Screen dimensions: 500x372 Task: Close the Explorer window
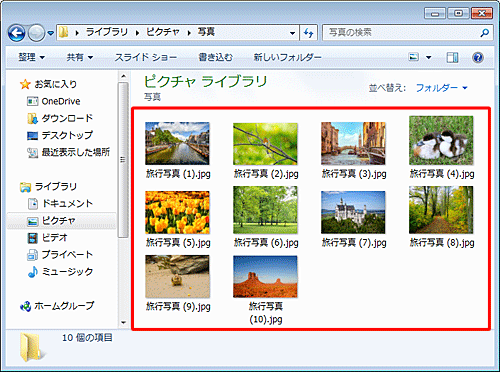(x=482, y=14)
